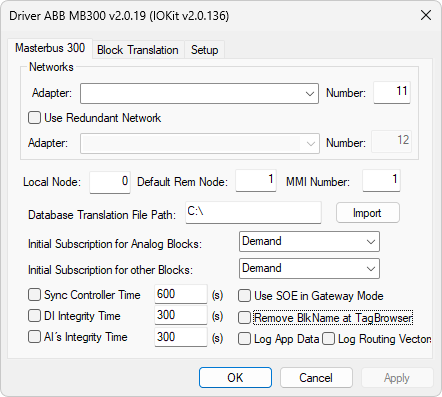This screenshot has height=397, width=442.
Task: Open the primary network Adapter dropdown
Action: 199,93
